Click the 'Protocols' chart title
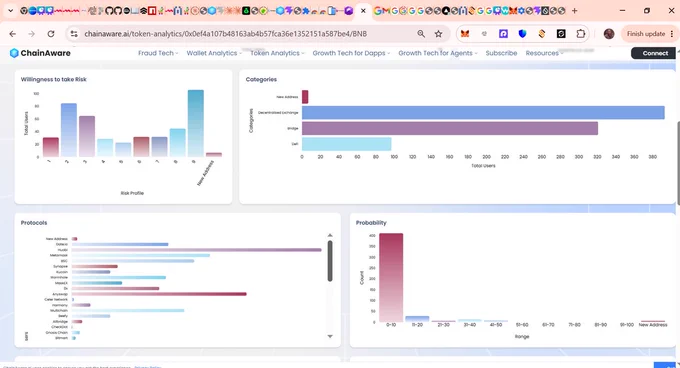 pyautogui.click(x=34, y=223)
